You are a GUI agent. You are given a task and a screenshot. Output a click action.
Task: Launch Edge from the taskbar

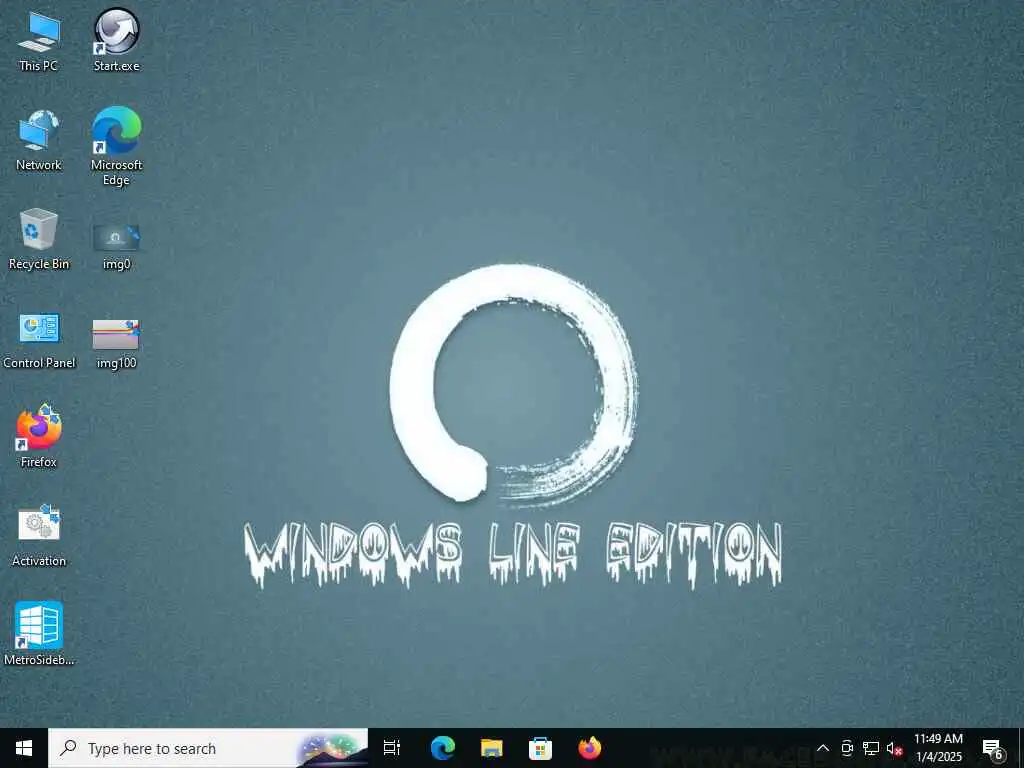click(x=443, y=748)
